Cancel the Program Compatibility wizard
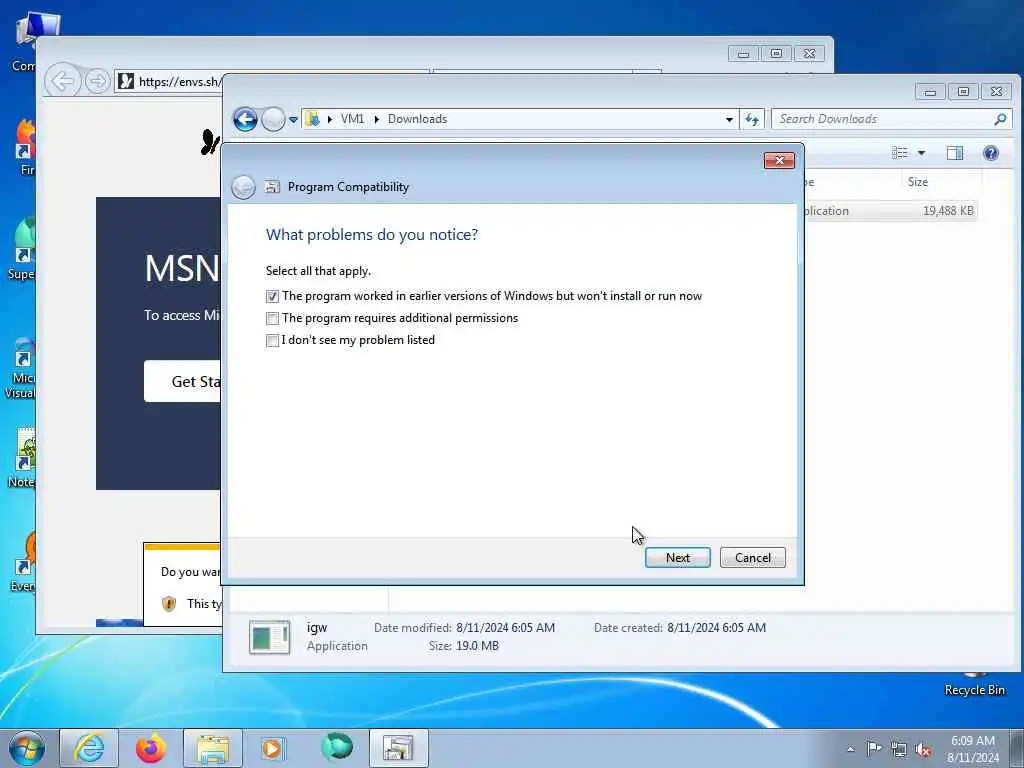1024x768 pixels. [752, 558]
